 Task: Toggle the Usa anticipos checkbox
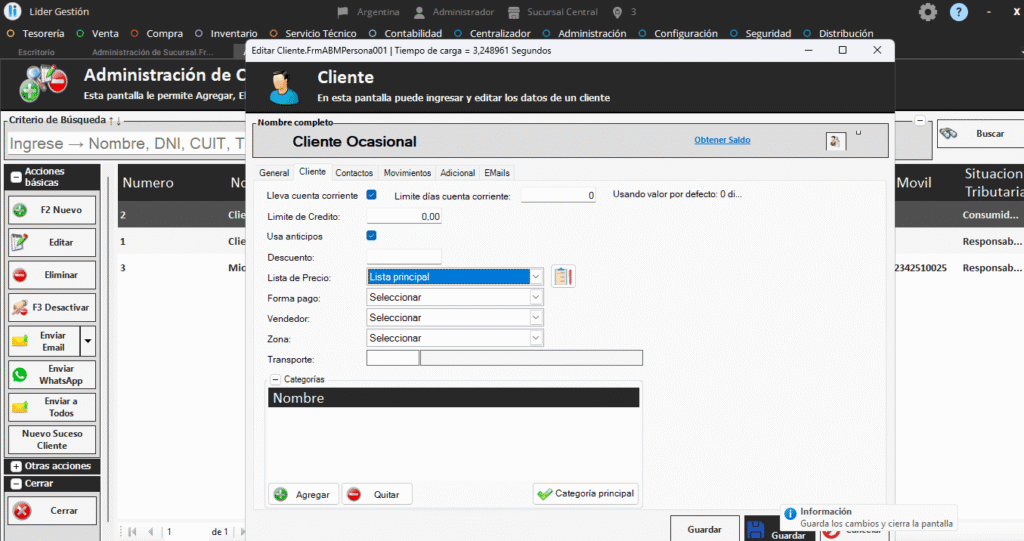coord(372,236)
